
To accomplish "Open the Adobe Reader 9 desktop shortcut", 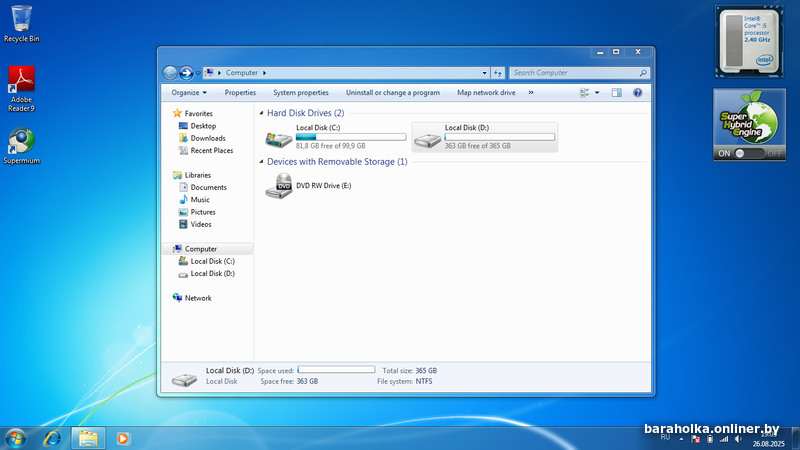I will point(21,89).
